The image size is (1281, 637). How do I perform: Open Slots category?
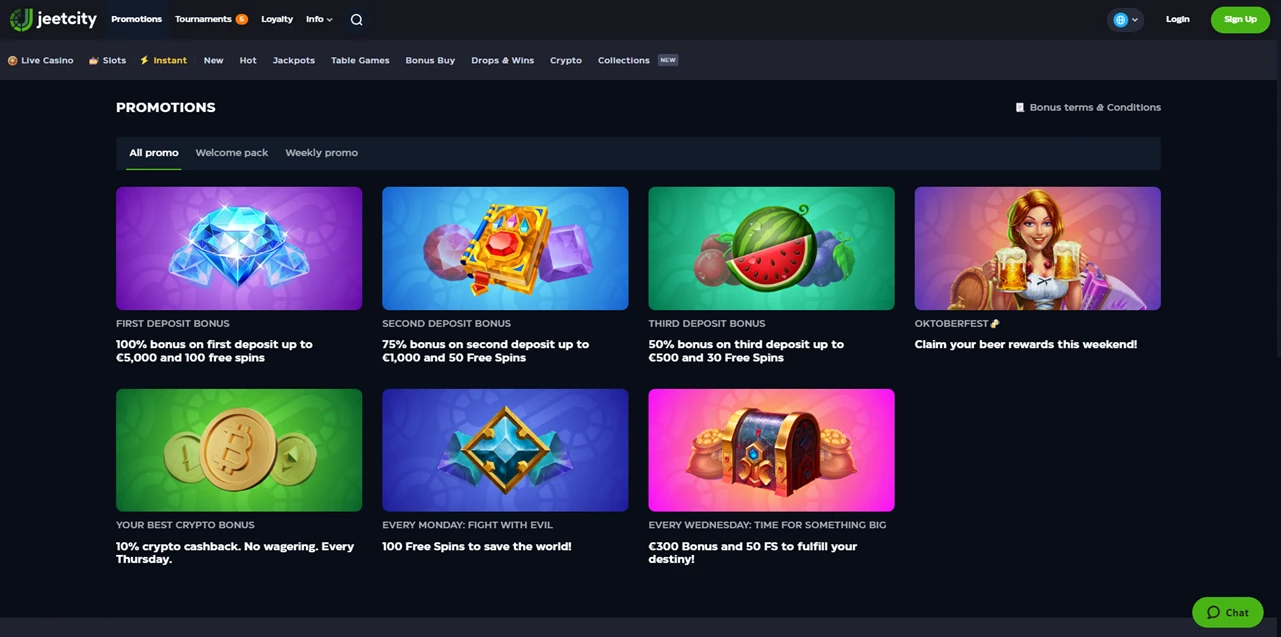click(x=108, y=60)
